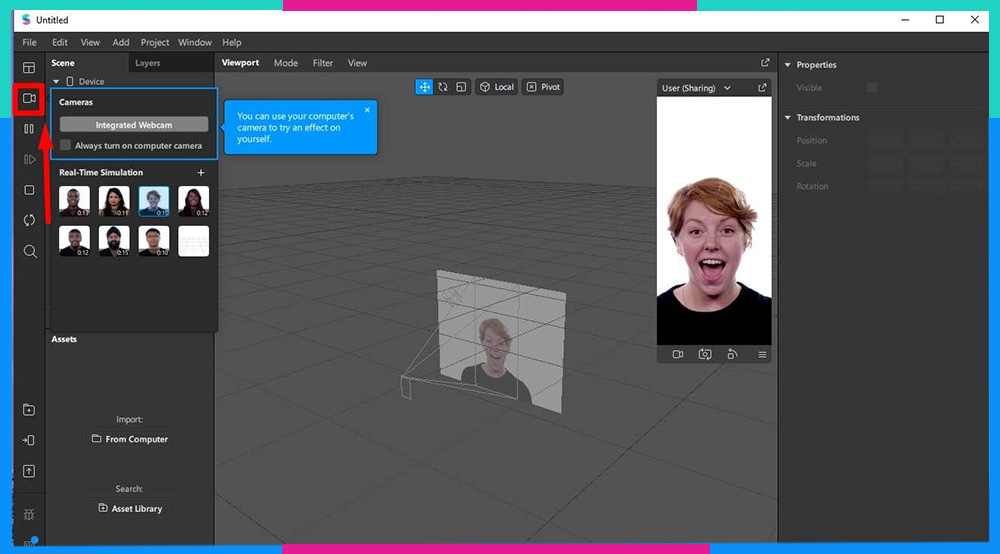
Task: Select the 0:10 simulation thumbnail
Action: [154, 241]
